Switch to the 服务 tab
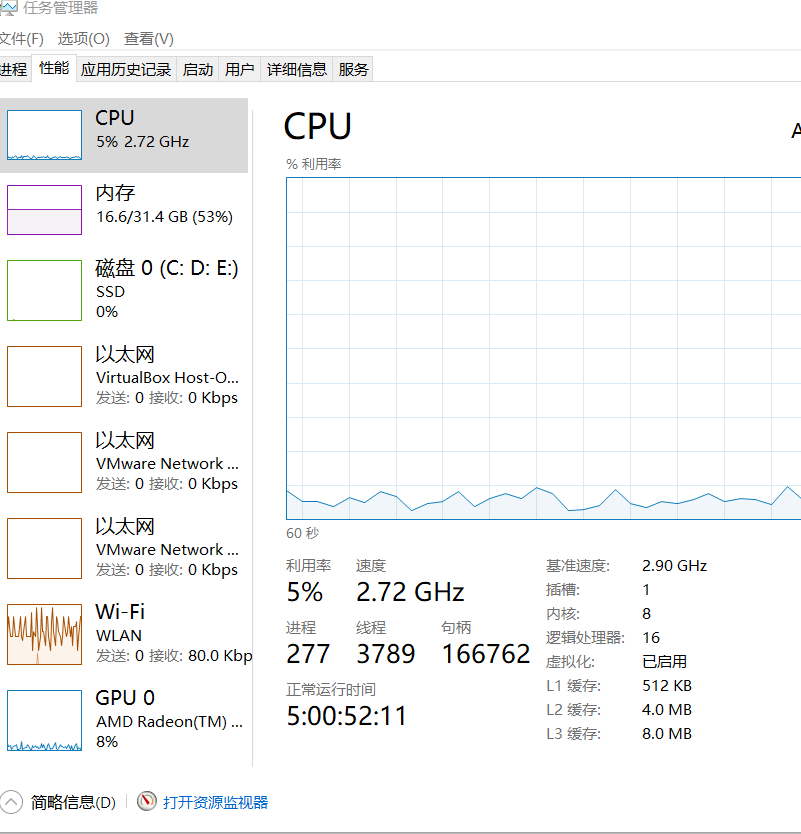 coord(354,69)
